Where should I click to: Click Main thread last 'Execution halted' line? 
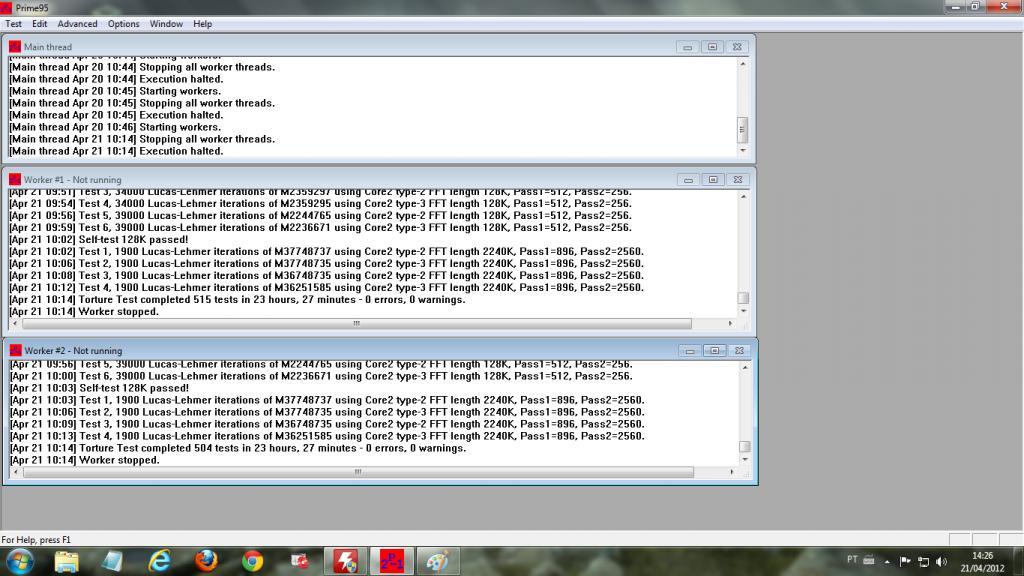point(116,151)
